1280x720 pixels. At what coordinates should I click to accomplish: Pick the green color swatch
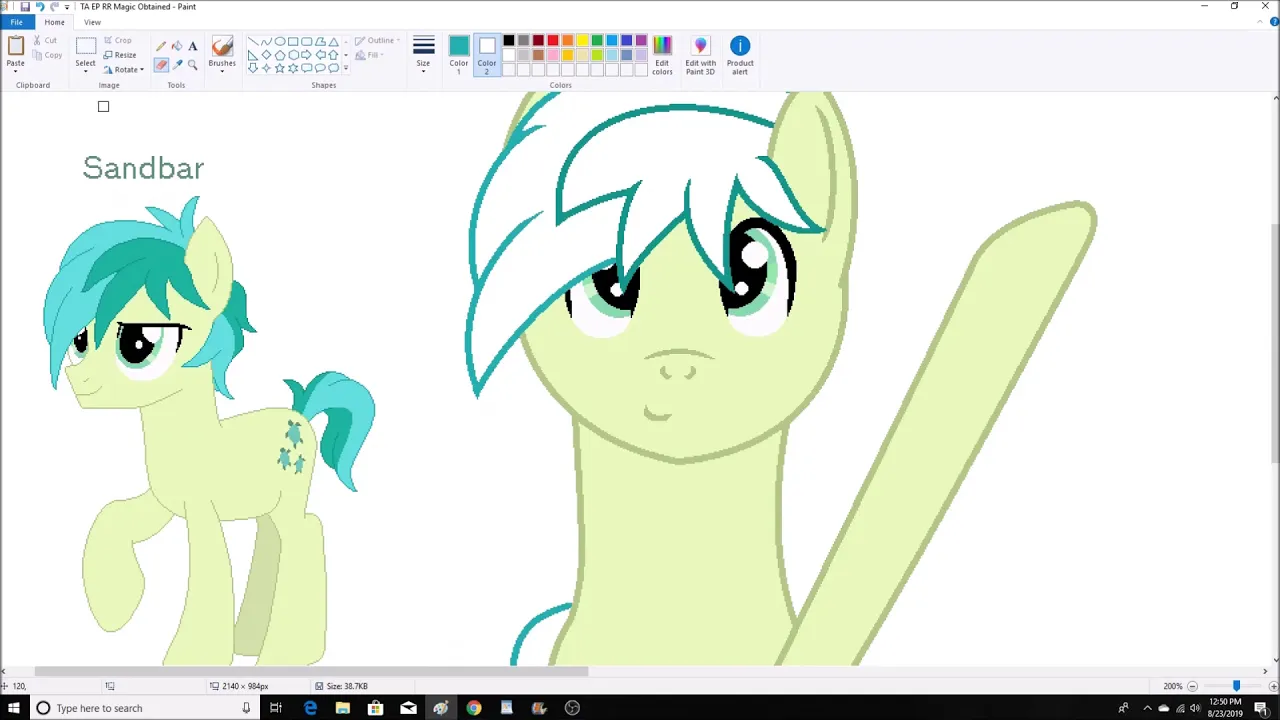click(x=597, y=41)
